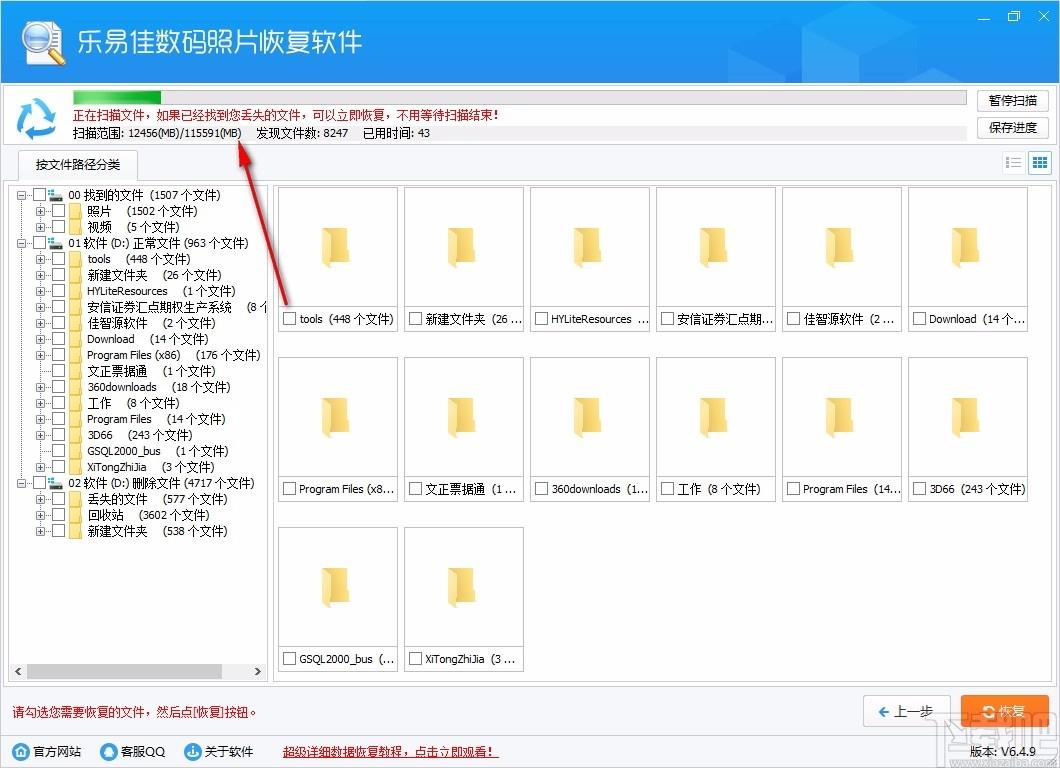
Task: Click the tree horizontal scrollbar thumb
Action: pyautogui.click(x=124, y=671)
